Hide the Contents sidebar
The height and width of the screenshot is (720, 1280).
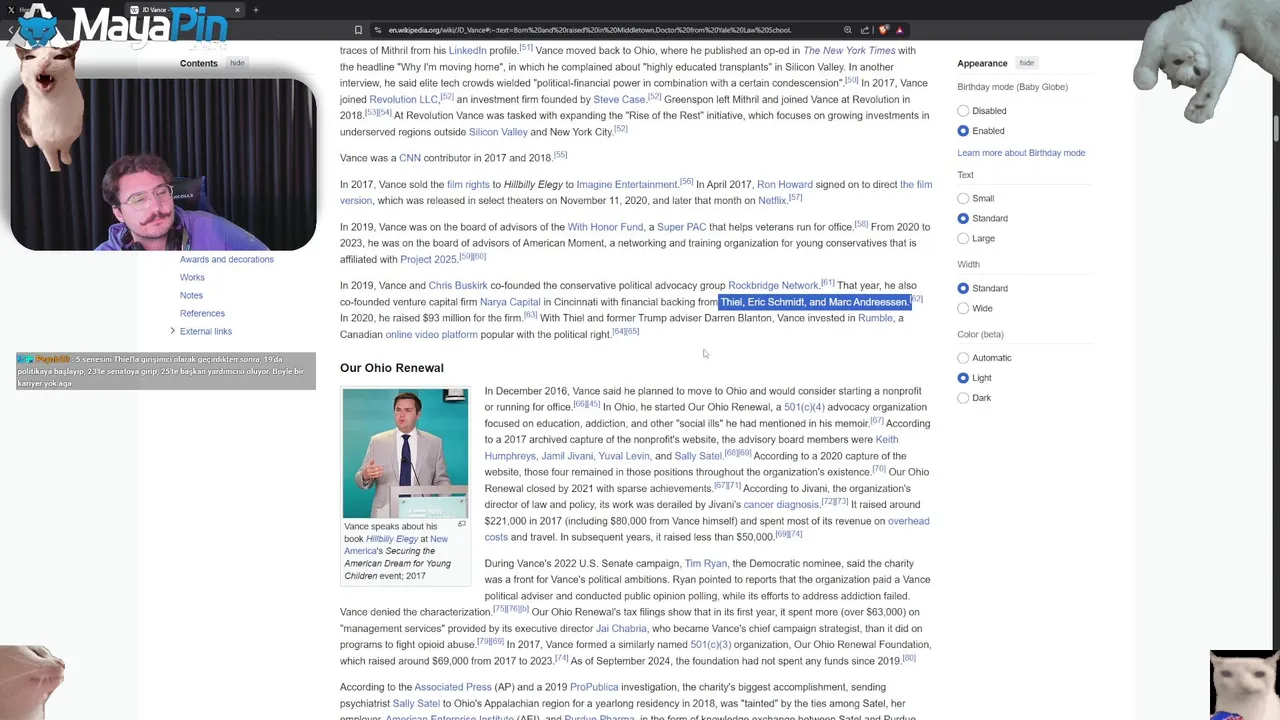click(237, 63)
